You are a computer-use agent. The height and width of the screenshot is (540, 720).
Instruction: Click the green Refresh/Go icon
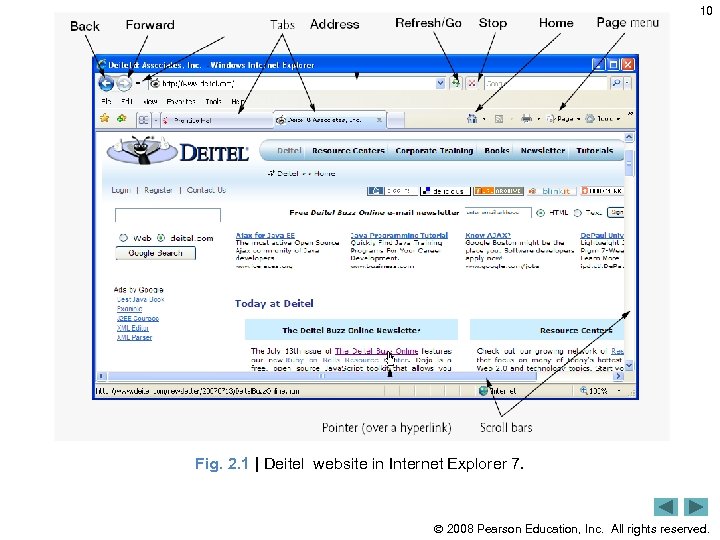[456, 83]
